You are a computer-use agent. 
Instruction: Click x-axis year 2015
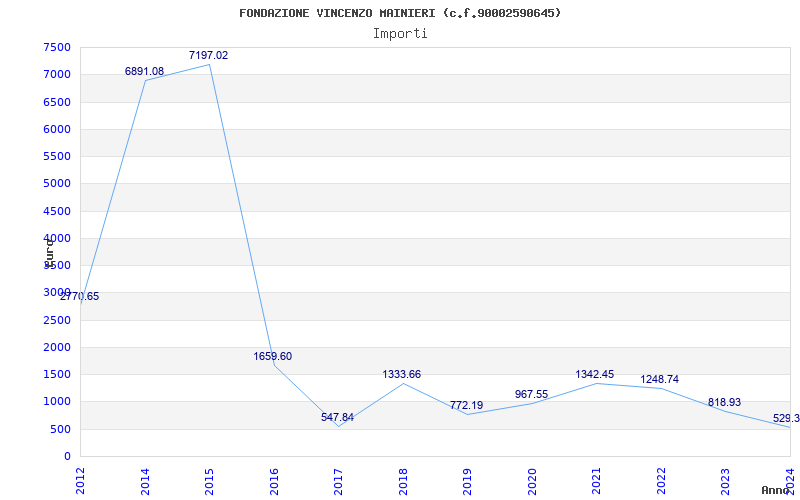209,481
